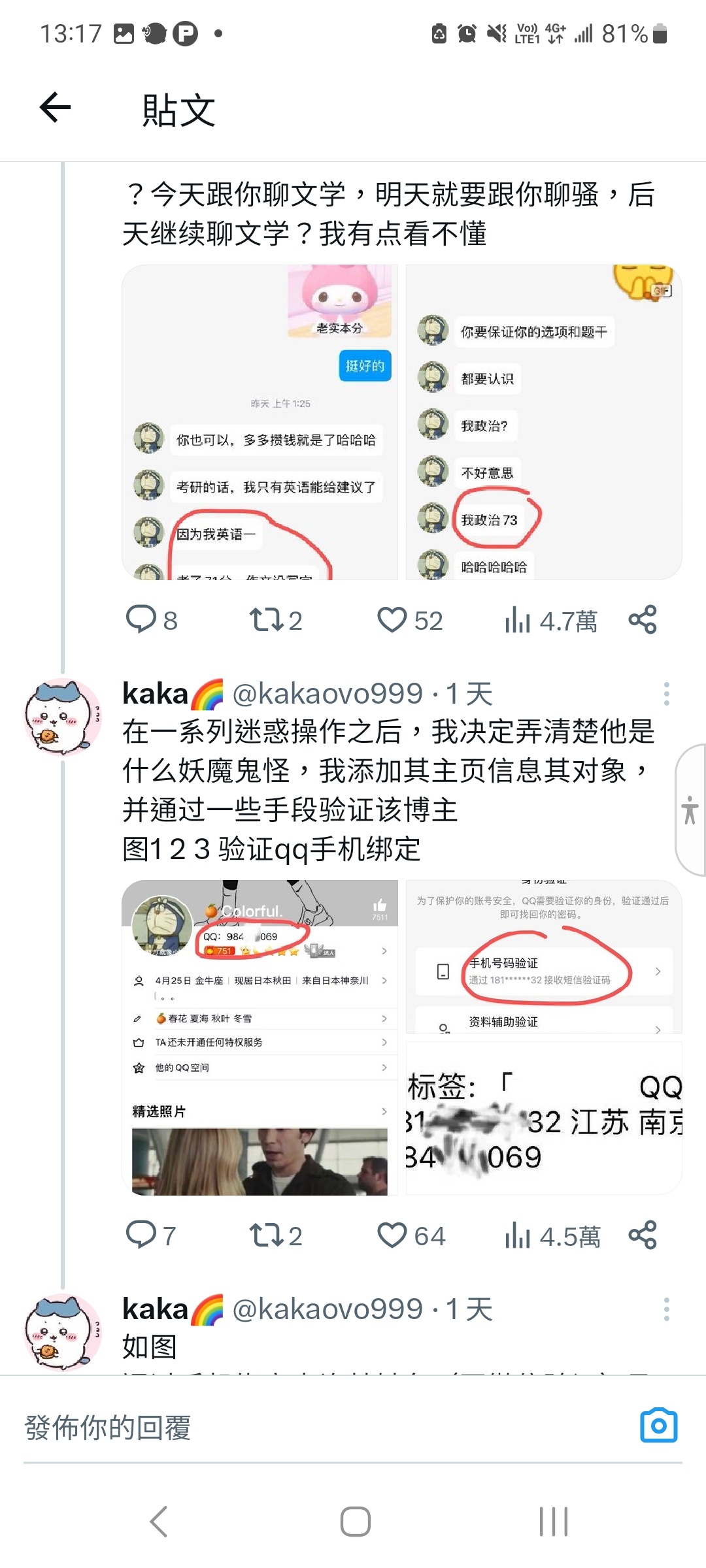Open the accessibility floating side handle
This screenshot has width=706, height=1568.
pos(690,810)
